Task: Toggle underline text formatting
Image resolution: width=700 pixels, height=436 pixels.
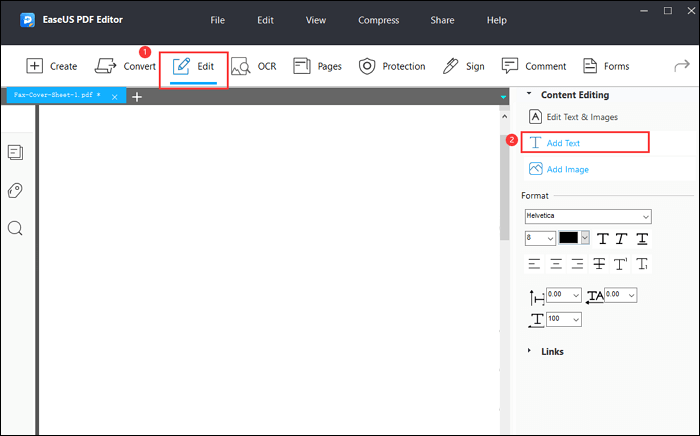Action: tap(642, 238)
